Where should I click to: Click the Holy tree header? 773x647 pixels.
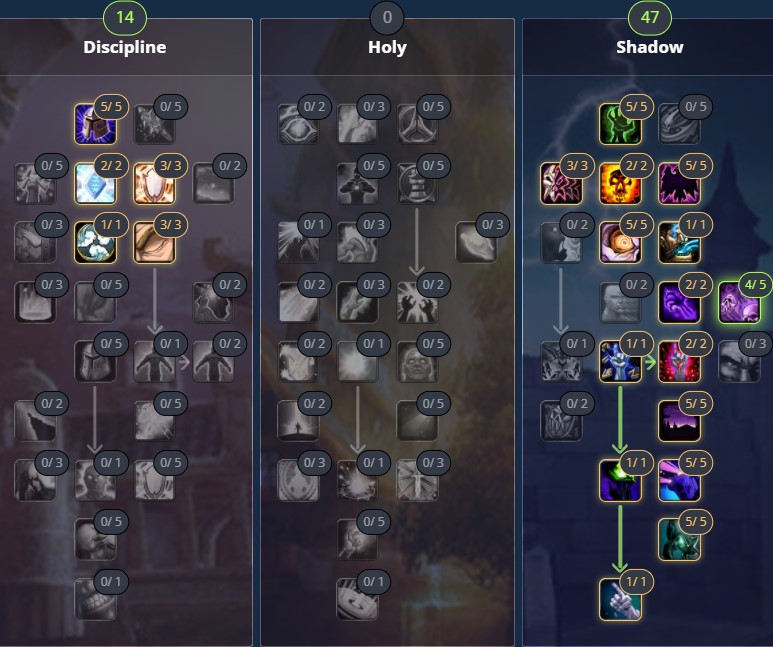point(387,47)
